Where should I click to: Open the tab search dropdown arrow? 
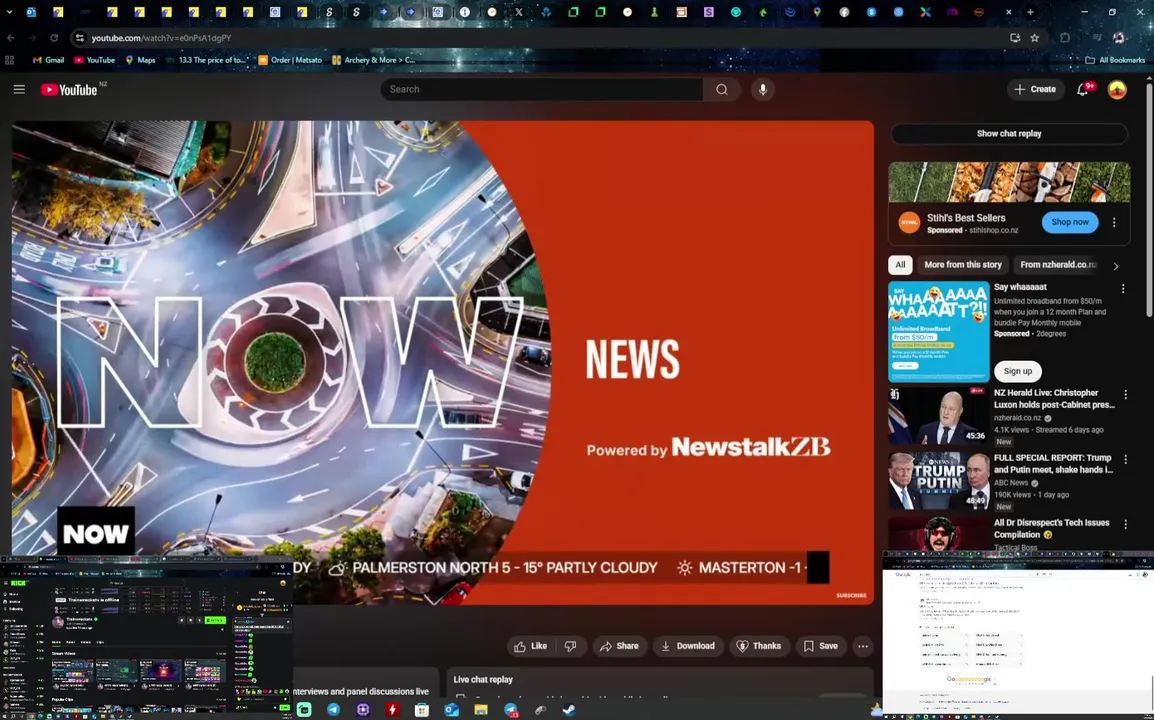[9, 12]
